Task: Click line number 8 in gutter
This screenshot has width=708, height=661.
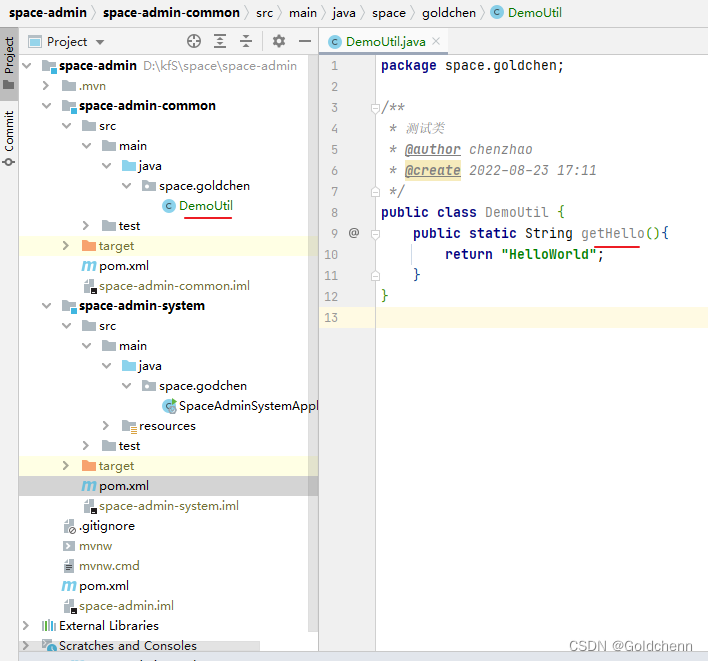Action: point(335,213)
